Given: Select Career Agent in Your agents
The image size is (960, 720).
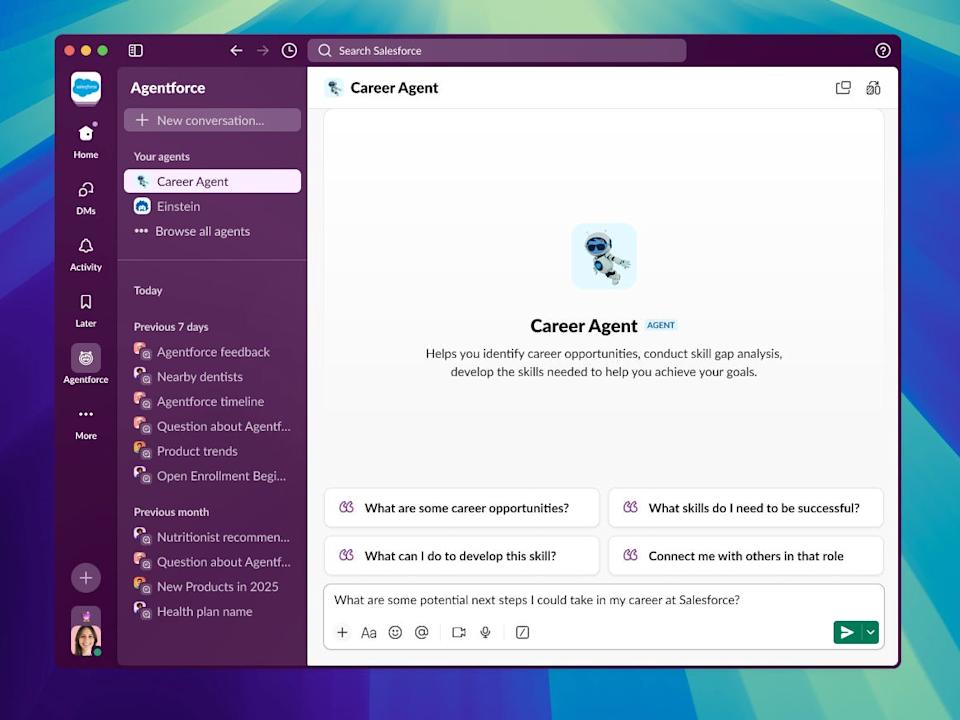Looking at the screenshot, I should click(x=212, y=181).
